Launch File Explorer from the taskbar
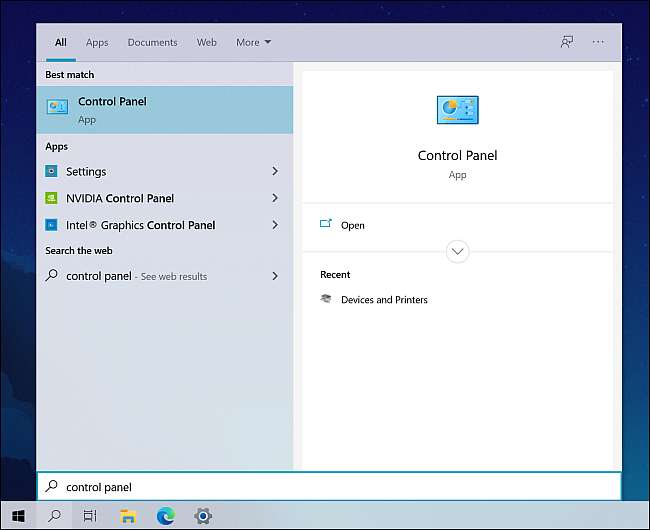This screenshot has height=530, width=650. coord(128,516)
